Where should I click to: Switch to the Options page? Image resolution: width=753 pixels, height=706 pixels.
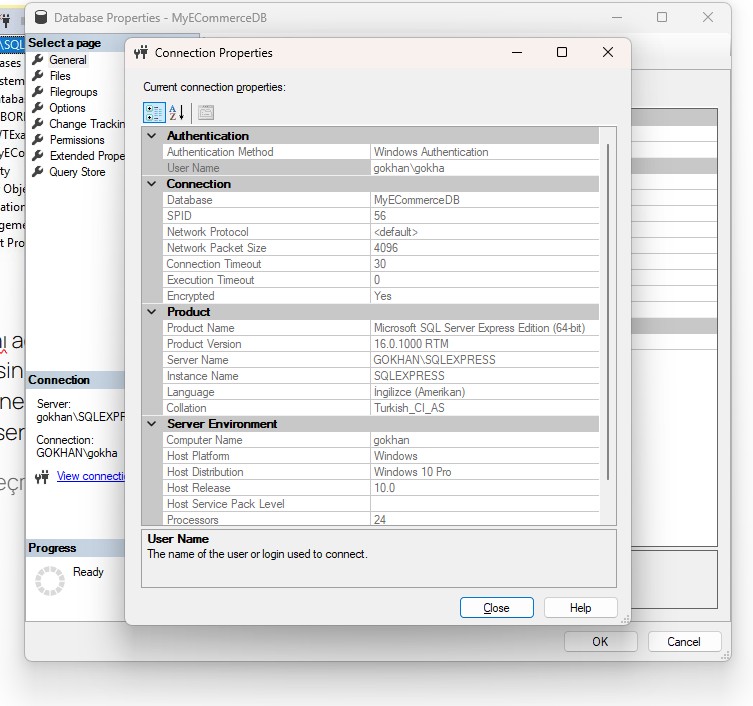(67, 108)
